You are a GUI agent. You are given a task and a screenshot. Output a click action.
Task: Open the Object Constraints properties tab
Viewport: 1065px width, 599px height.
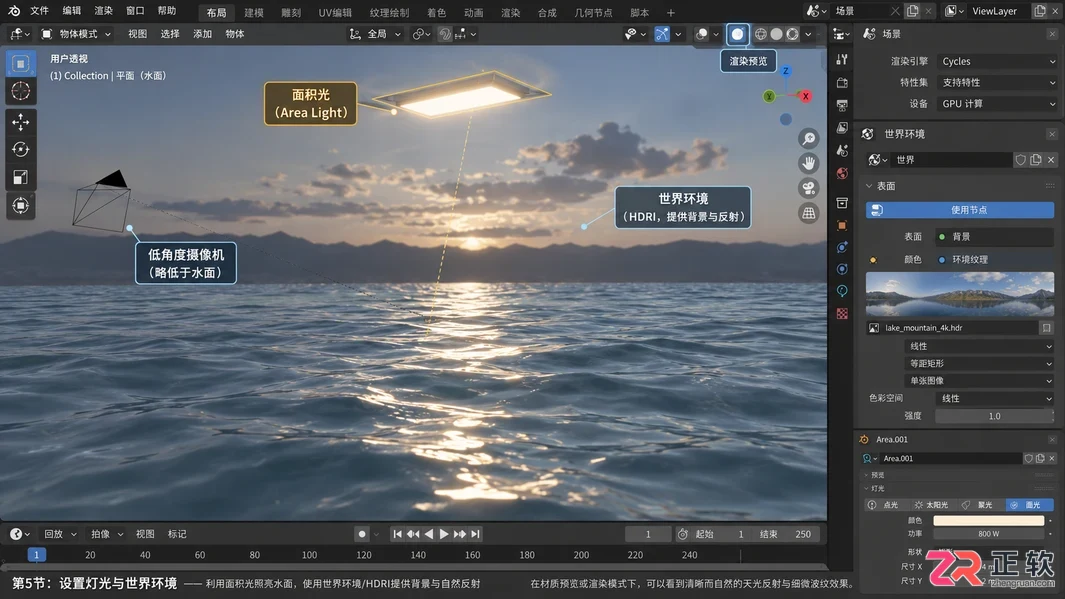click(x=842, y=291)
